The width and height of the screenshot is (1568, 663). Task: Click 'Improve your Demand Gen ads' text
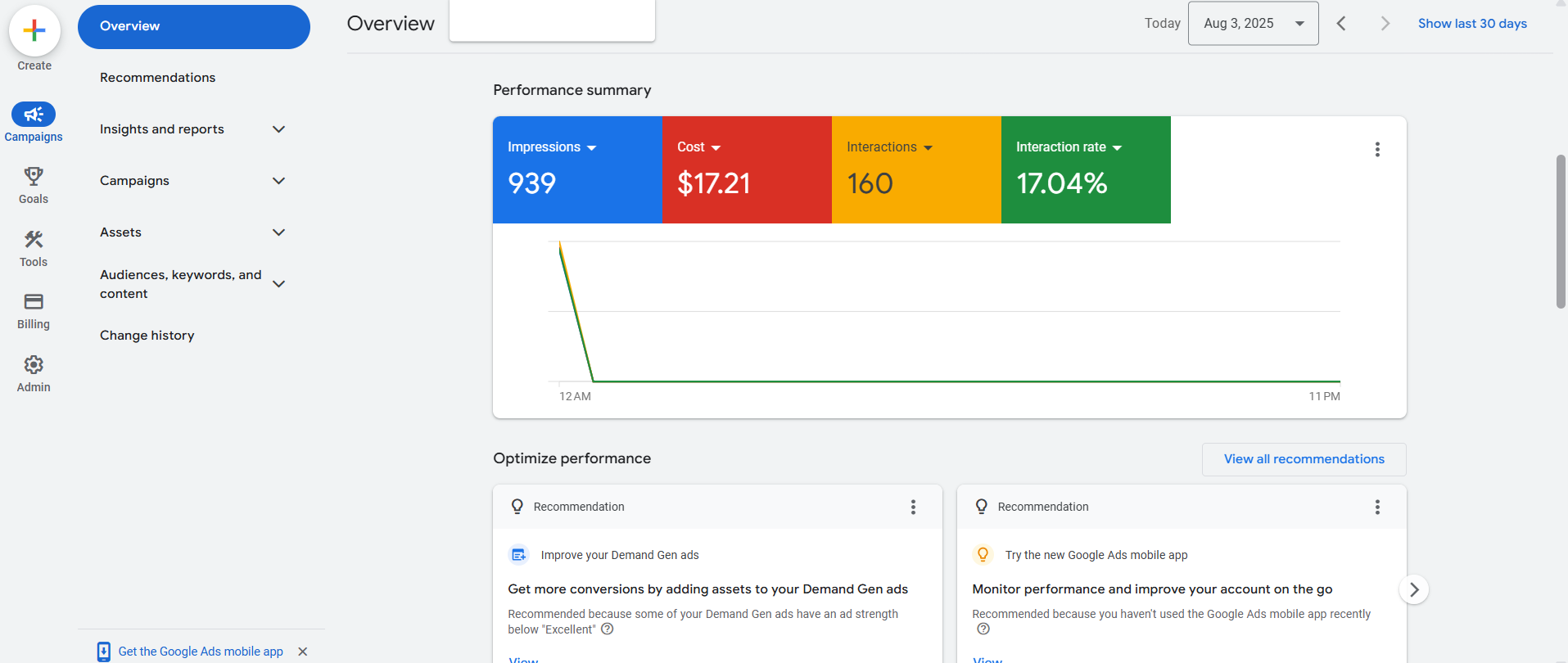620,555
